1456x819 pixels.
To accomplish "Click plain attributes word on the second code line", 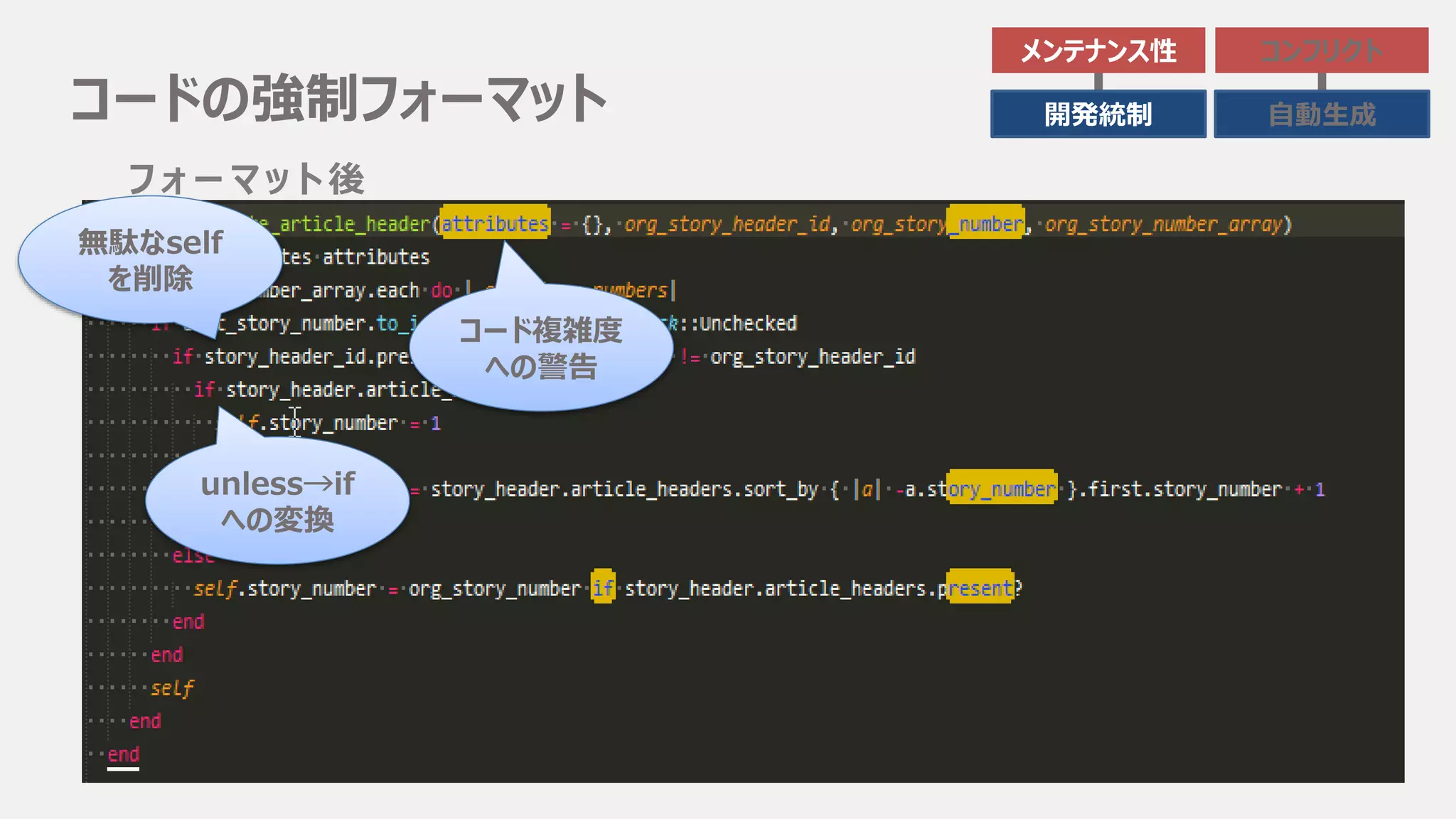I will point(376,257).
